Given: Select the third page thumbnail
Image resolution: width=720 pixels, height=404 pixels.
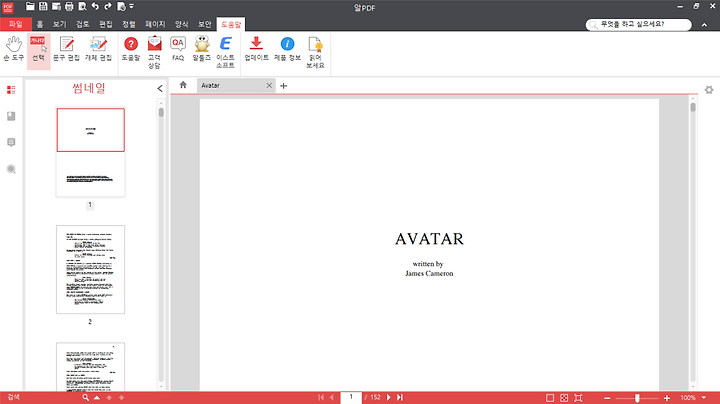Looking at the screenshot, I should (x=90, y=366).
